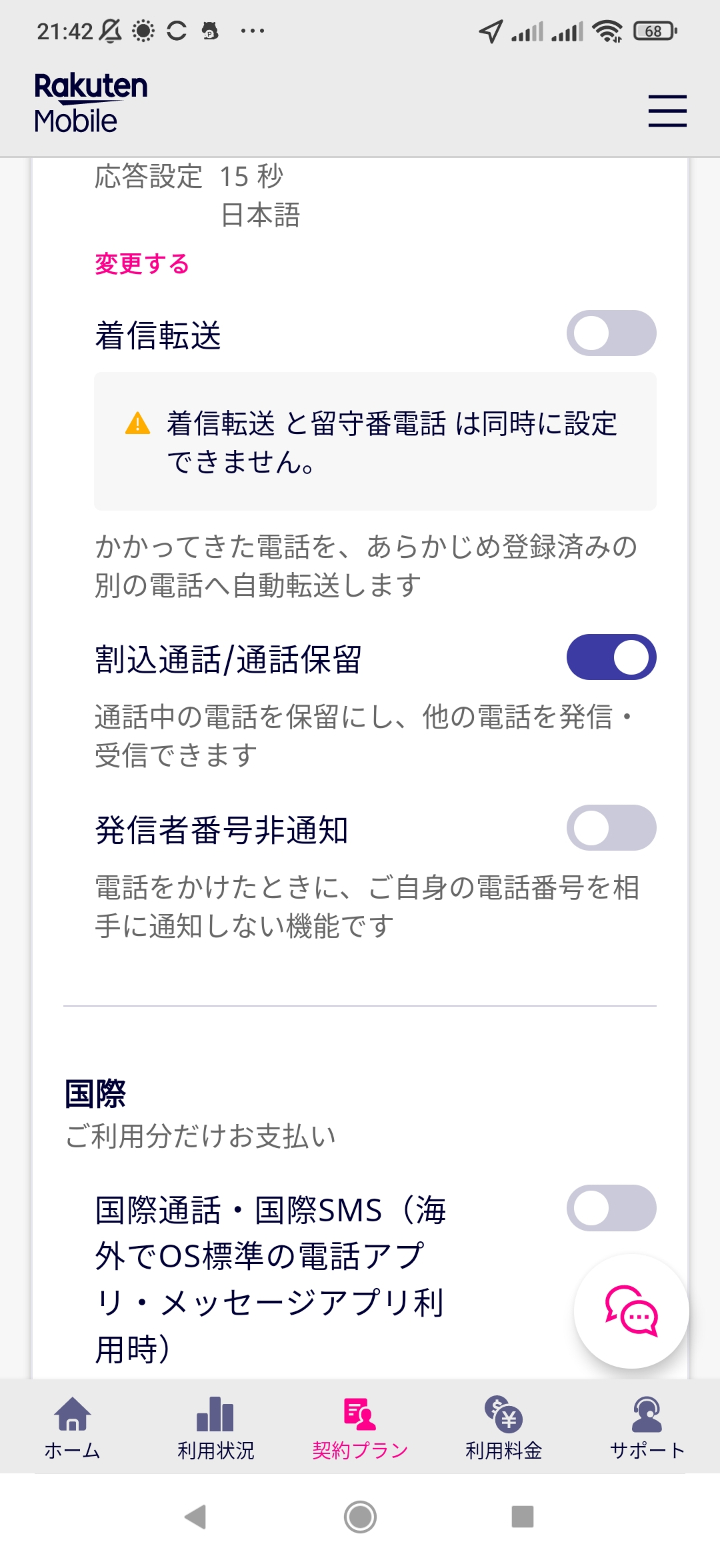Toggle 国際通話・国際SMS switch on
Image resolution: width=720 pixels, height=1560 pixels.
point(611,1208)
